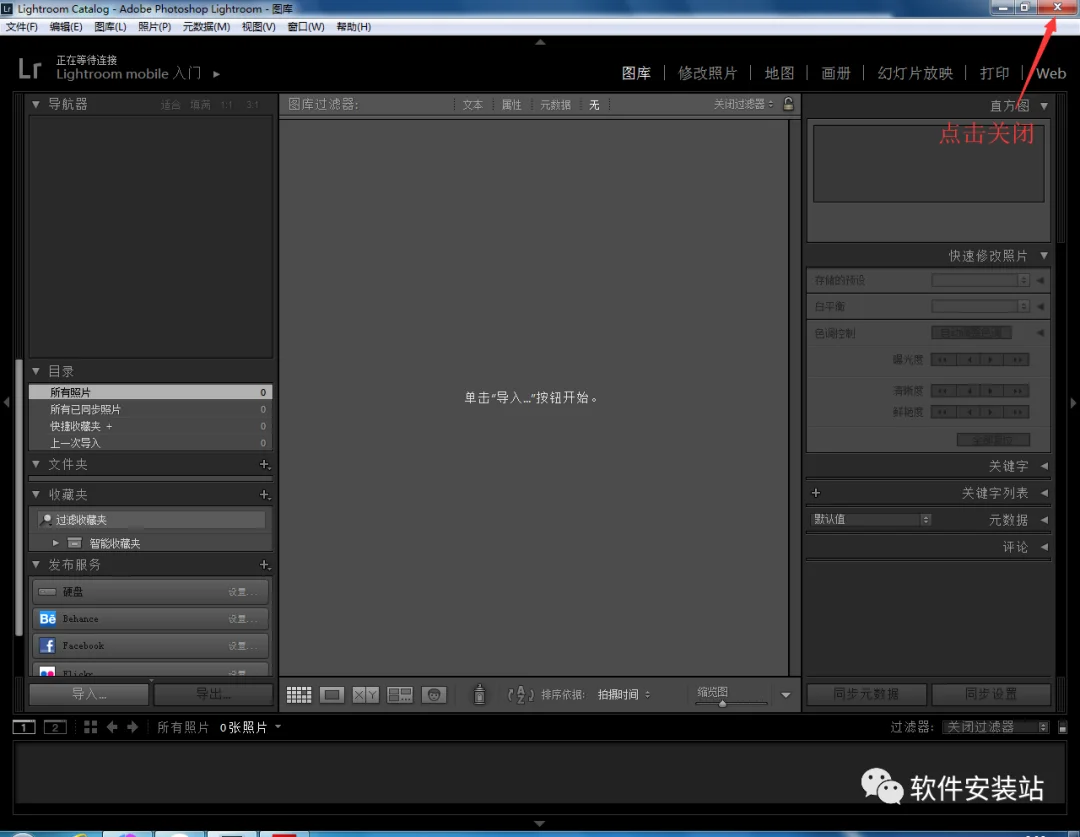Add a folder with the 文件夹 plus icon
This screenshot has width=1080, height=837.
pos(264,464)
